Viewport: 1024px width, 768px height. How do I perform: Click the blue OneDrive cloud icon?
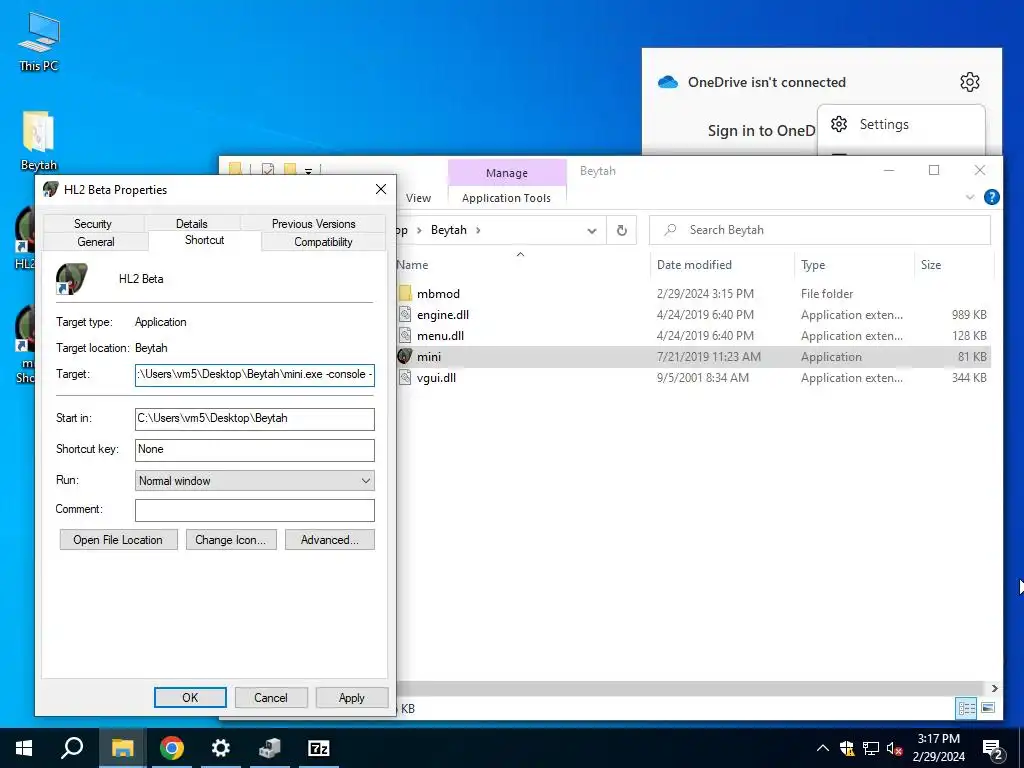pos(667,82)
